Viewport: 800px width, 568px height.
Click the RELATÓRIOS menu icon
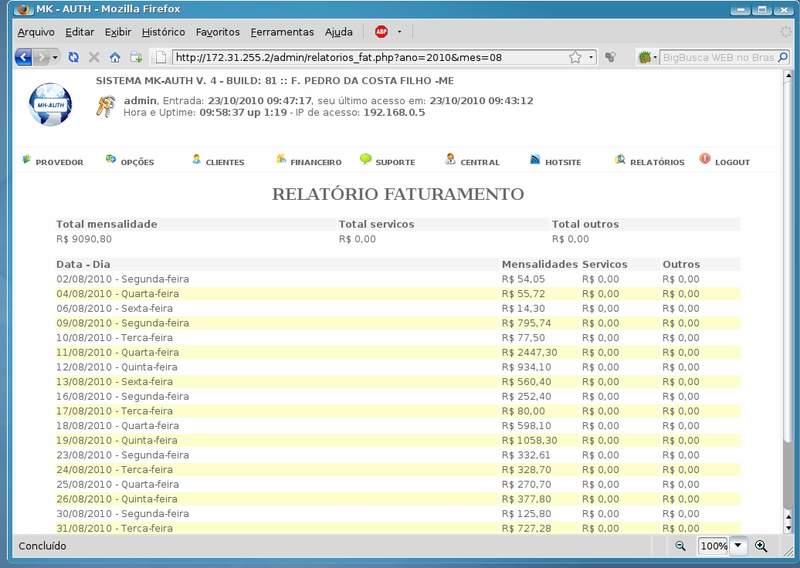[620, 159]
